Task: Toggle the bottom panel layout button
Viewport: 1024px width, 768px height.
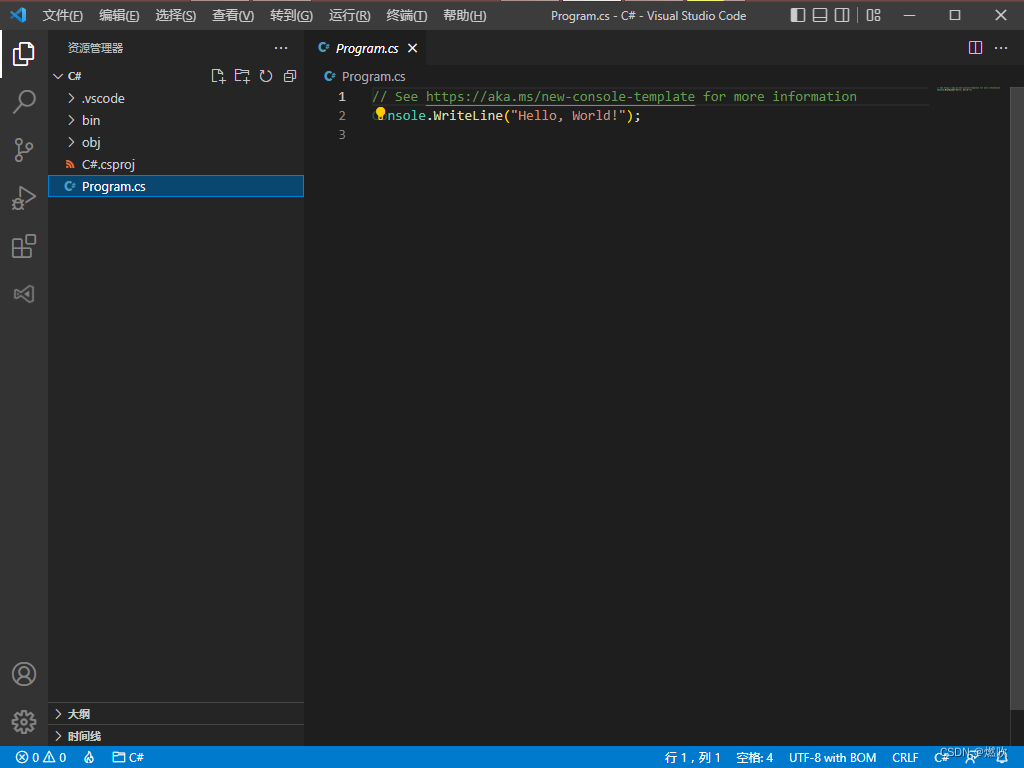Action: pos(820,15)
